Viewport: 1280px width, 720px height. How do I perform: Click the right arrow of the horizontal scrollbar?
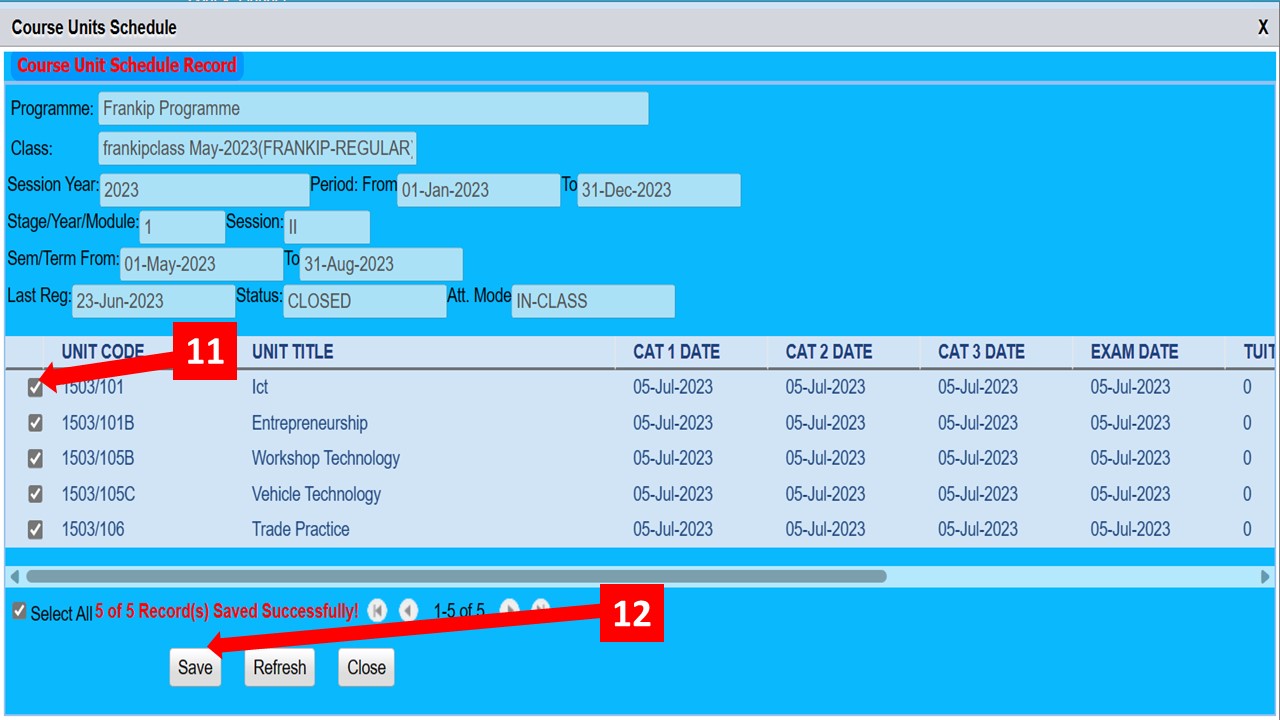click(1265, 577)
